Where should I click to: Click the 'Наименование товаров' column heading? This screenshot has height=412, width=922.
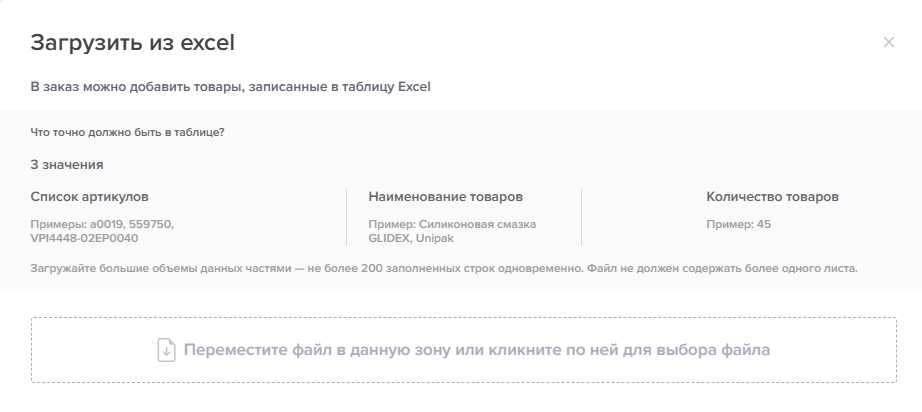[x=445, y=197]
